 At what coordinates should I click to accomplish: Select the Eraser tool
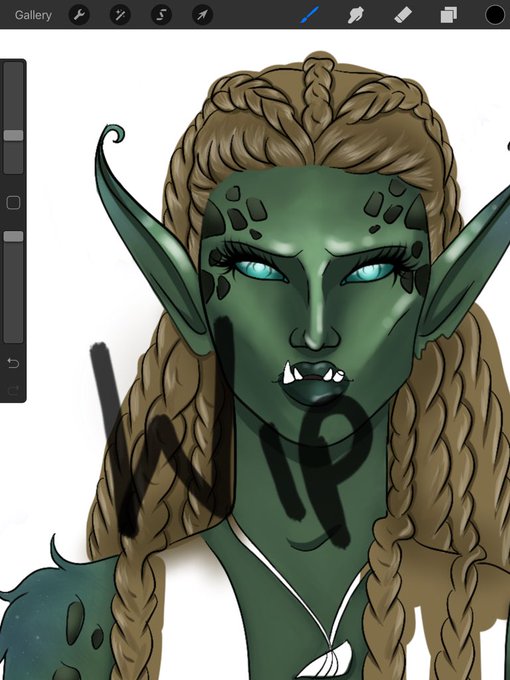(x=403, y=15)
